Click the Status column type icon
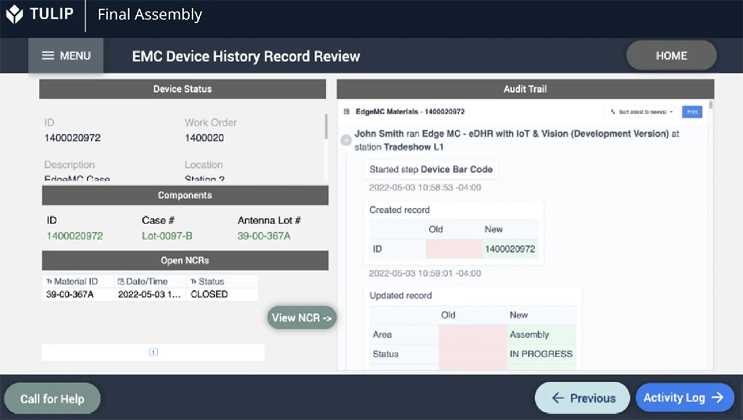 point(193,281)
